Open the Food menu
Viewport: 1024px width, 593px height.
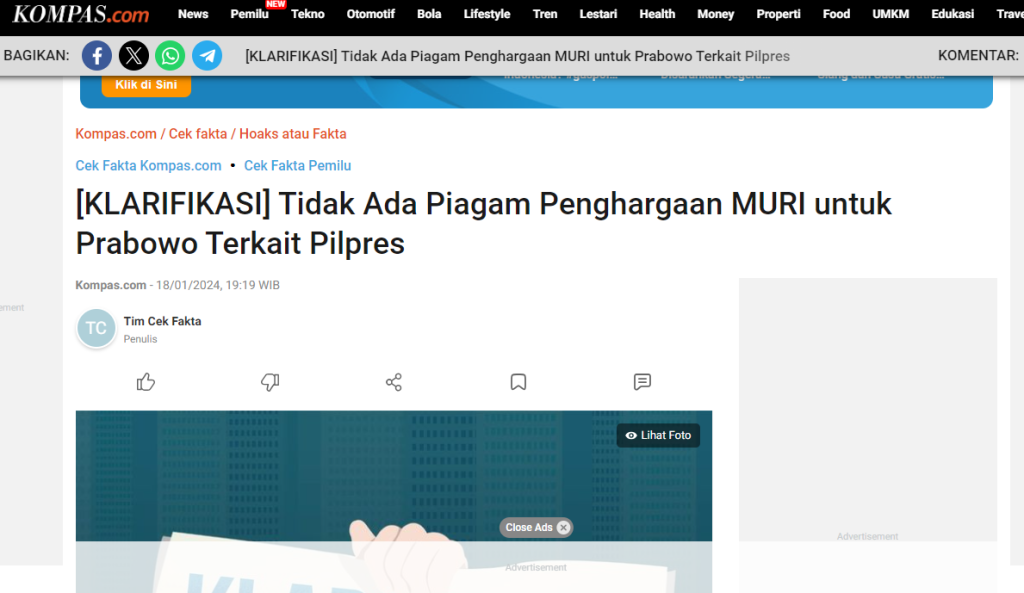837,14
